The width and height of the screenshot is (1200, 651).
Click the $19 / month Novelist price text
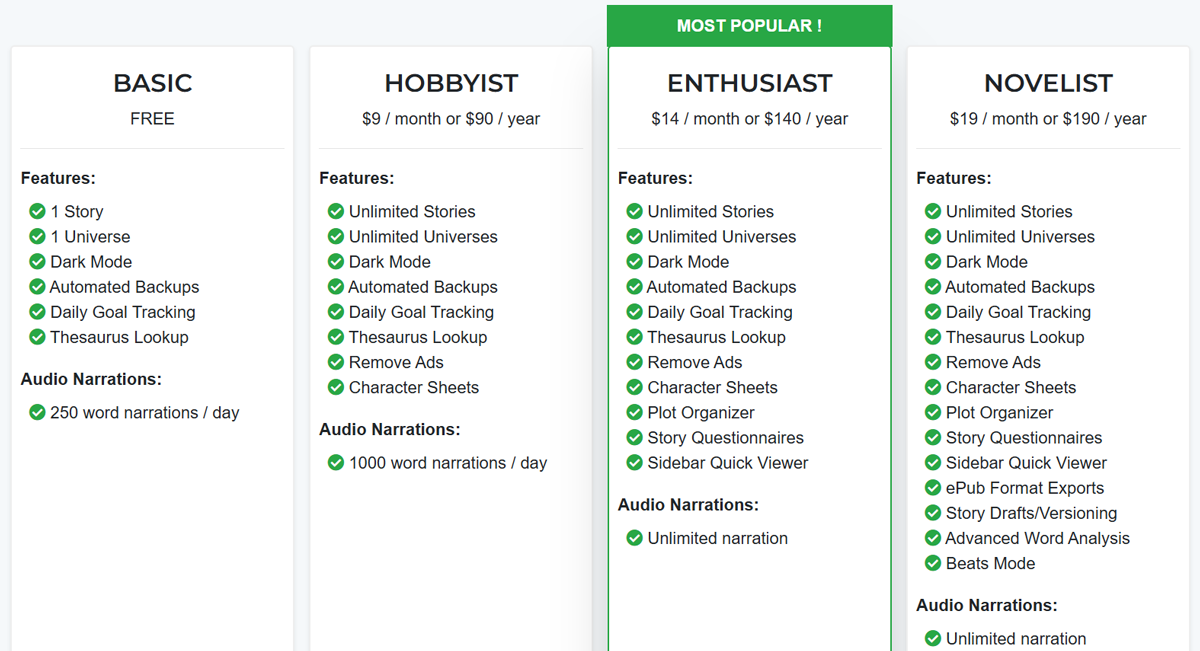point(1048,119)
